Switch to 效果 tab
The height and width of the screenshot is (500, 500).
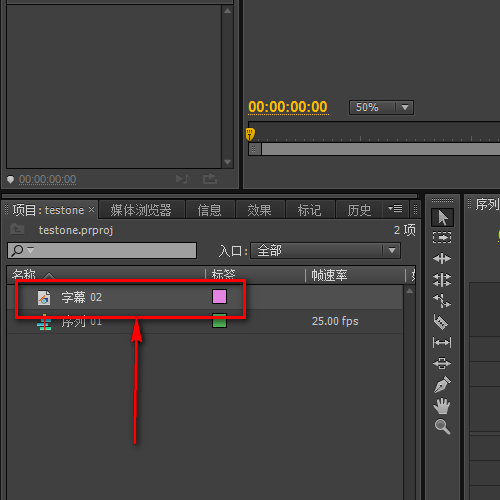coord(259,210)
